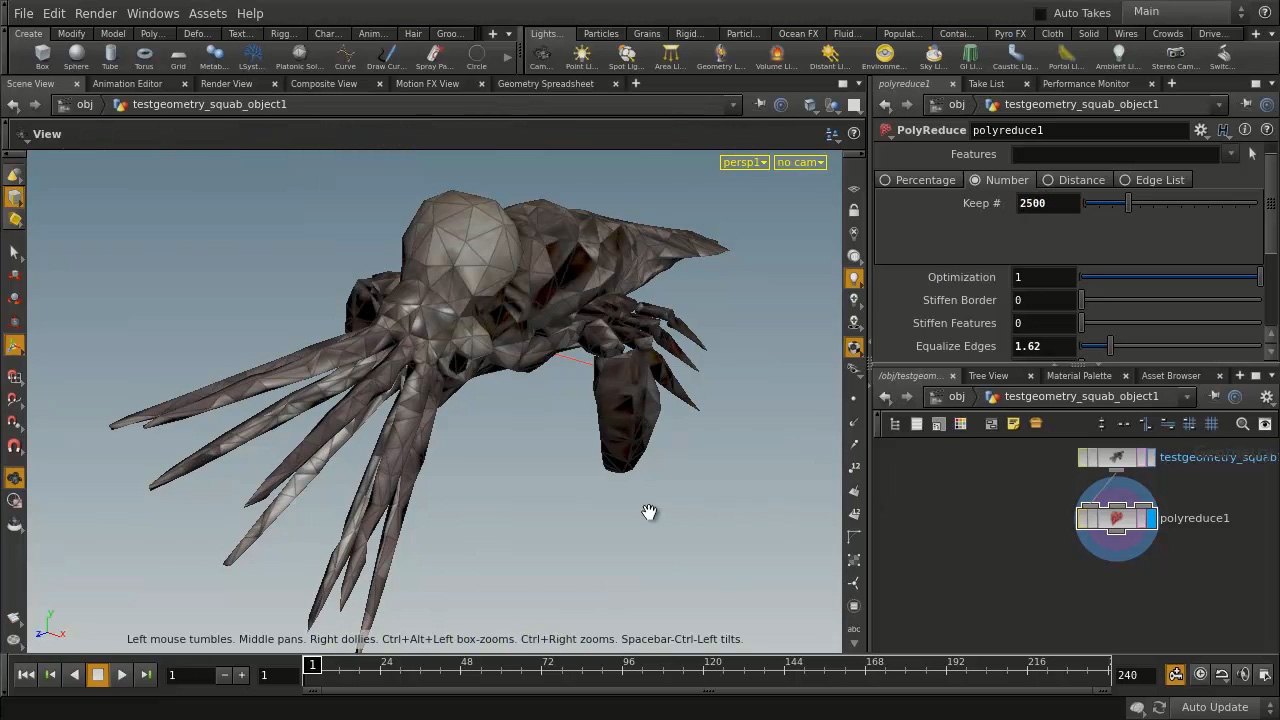
Task: Open the PolyReduce parameter gear menu
Action: (1201, 130)
